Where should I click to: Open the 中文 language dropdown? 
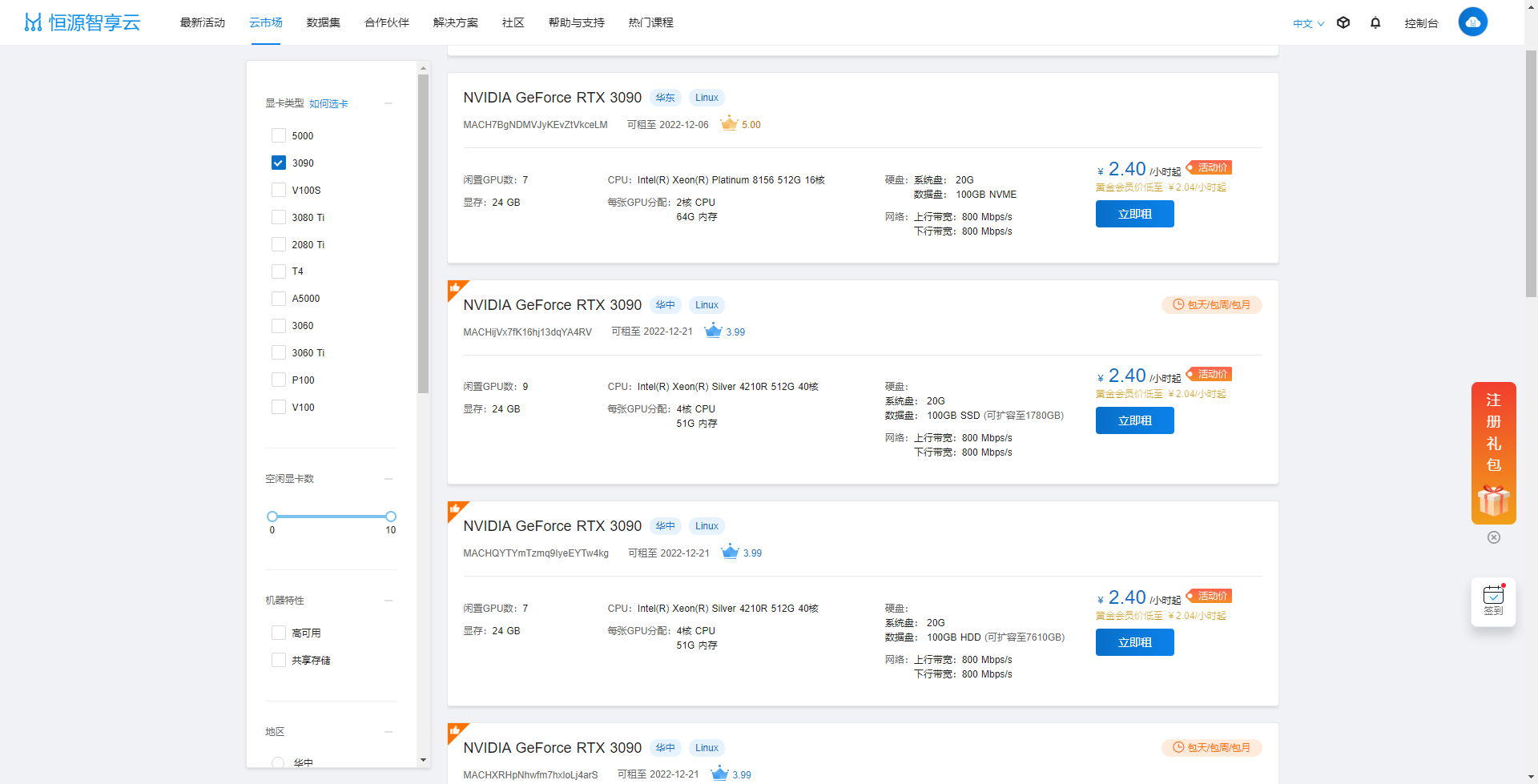coord(1308,23)
